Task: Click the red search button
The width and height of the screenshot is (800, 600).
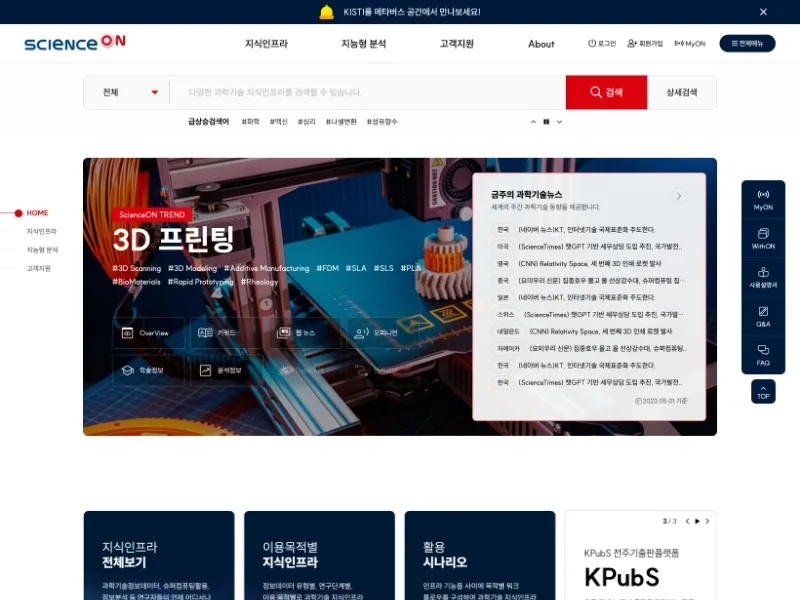Action: click(606, 92)
